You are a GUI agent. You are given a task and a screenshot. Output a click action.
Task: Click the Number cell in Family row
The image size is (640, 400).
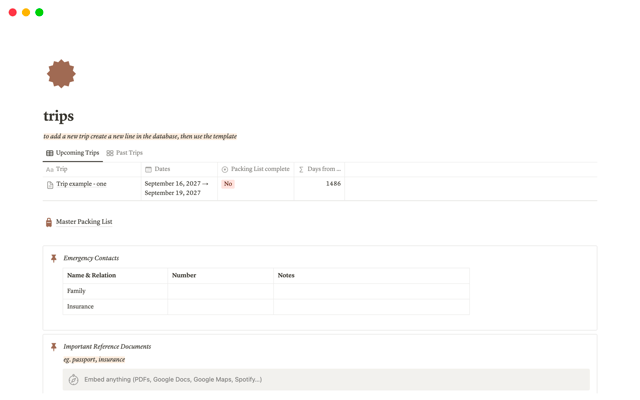[x=220, y=291]
